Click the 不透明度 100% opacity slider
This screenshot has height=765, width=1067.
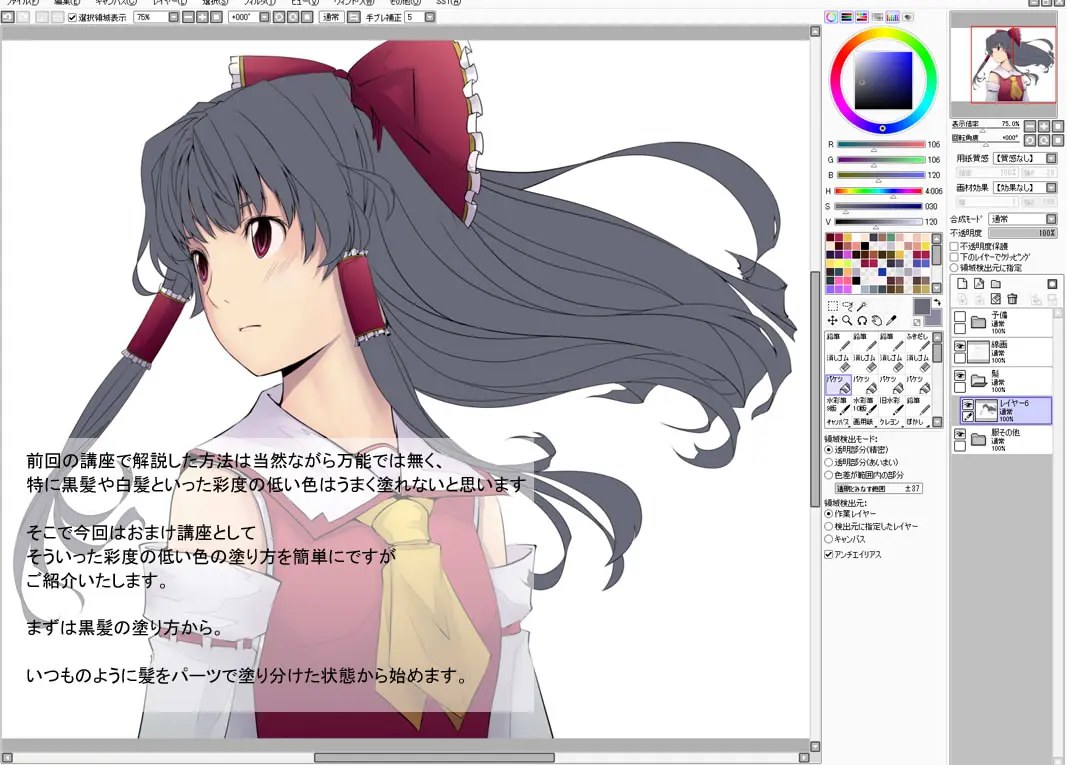[1023, 233]
